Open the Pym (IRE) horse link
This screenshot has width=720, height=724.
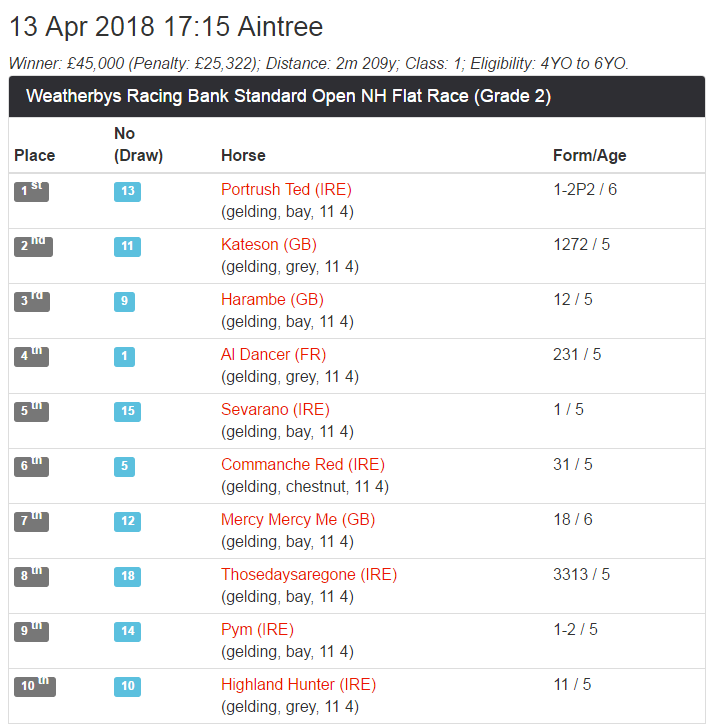[x=257, y=630]
